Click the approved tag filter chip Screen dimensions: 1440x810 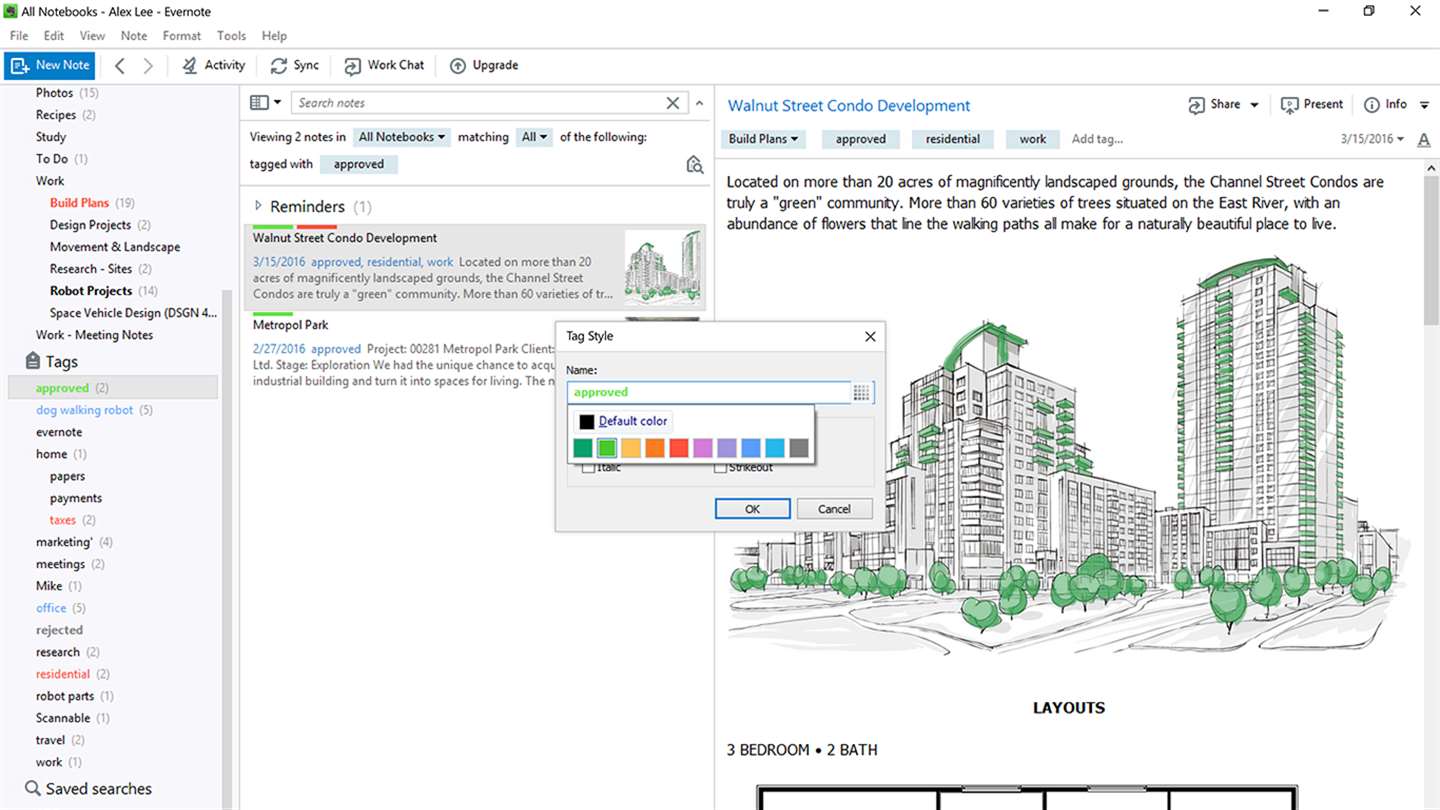coord(359,165)
